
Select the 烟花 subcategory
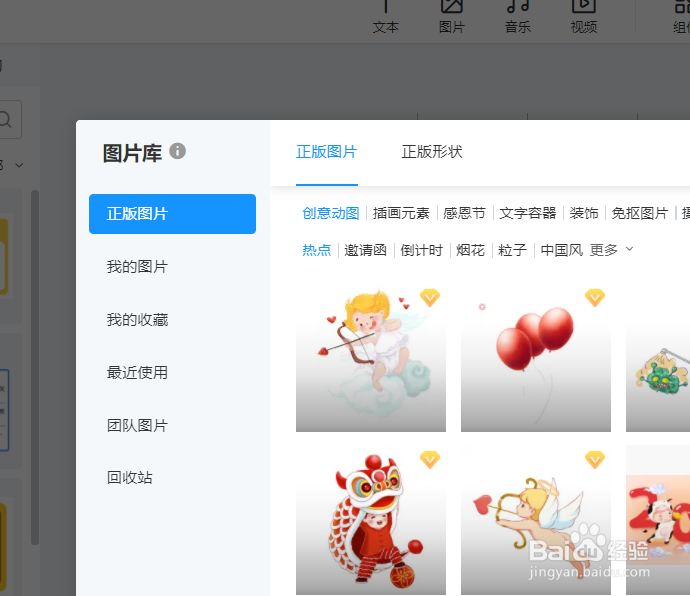470,250
